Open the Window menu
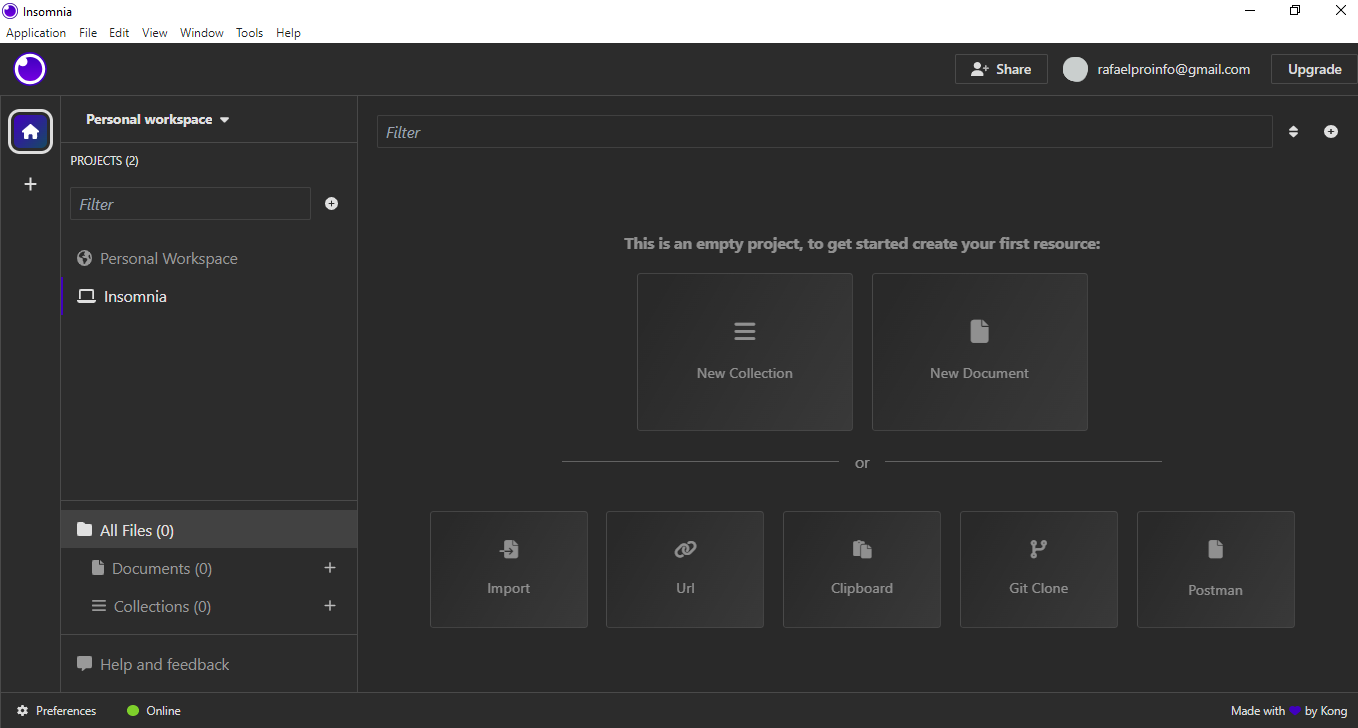The image size is (1358, 728). (202, 33)
